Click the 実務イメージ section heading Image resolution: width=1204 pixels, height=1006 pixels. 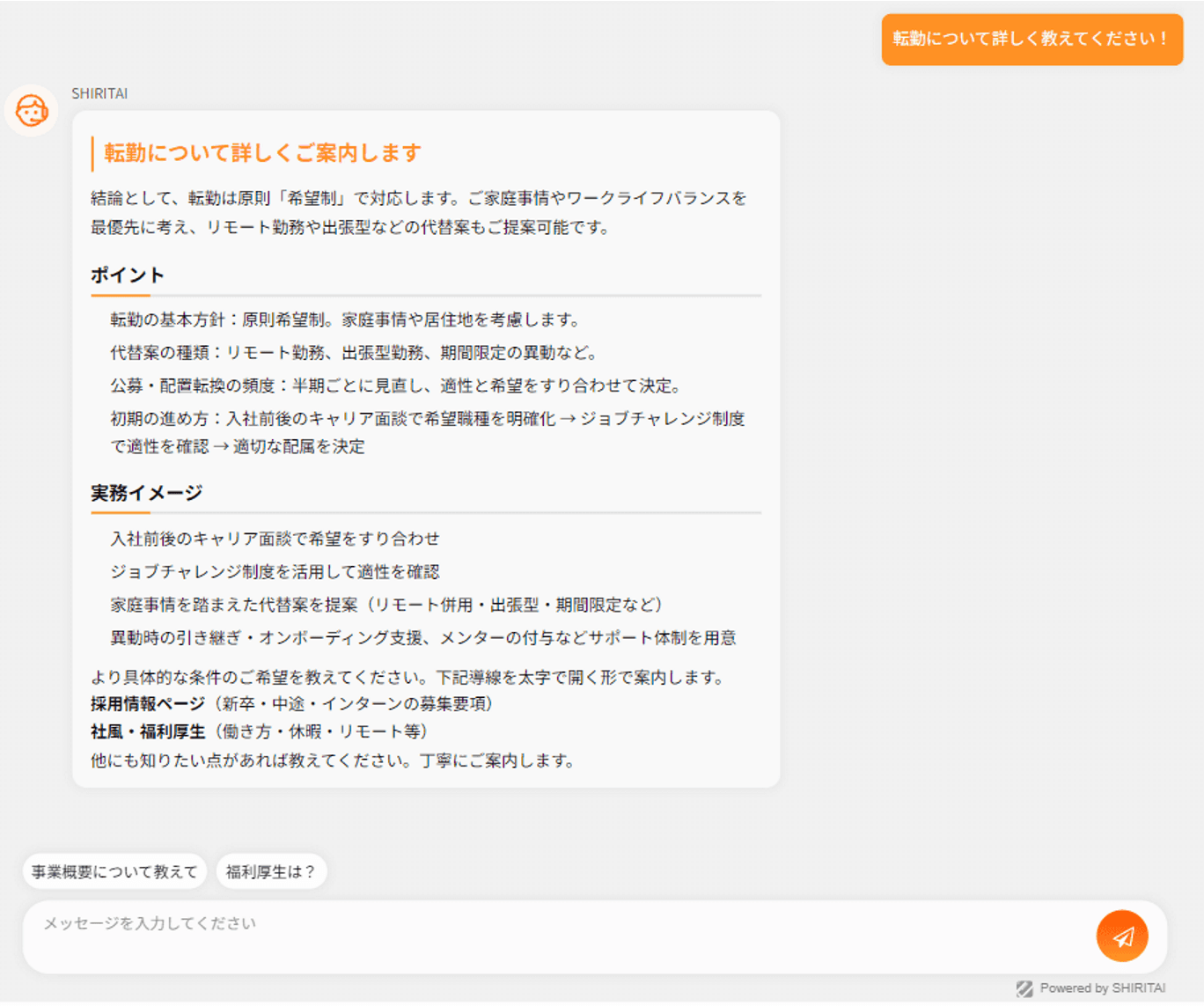coord(144,493)
